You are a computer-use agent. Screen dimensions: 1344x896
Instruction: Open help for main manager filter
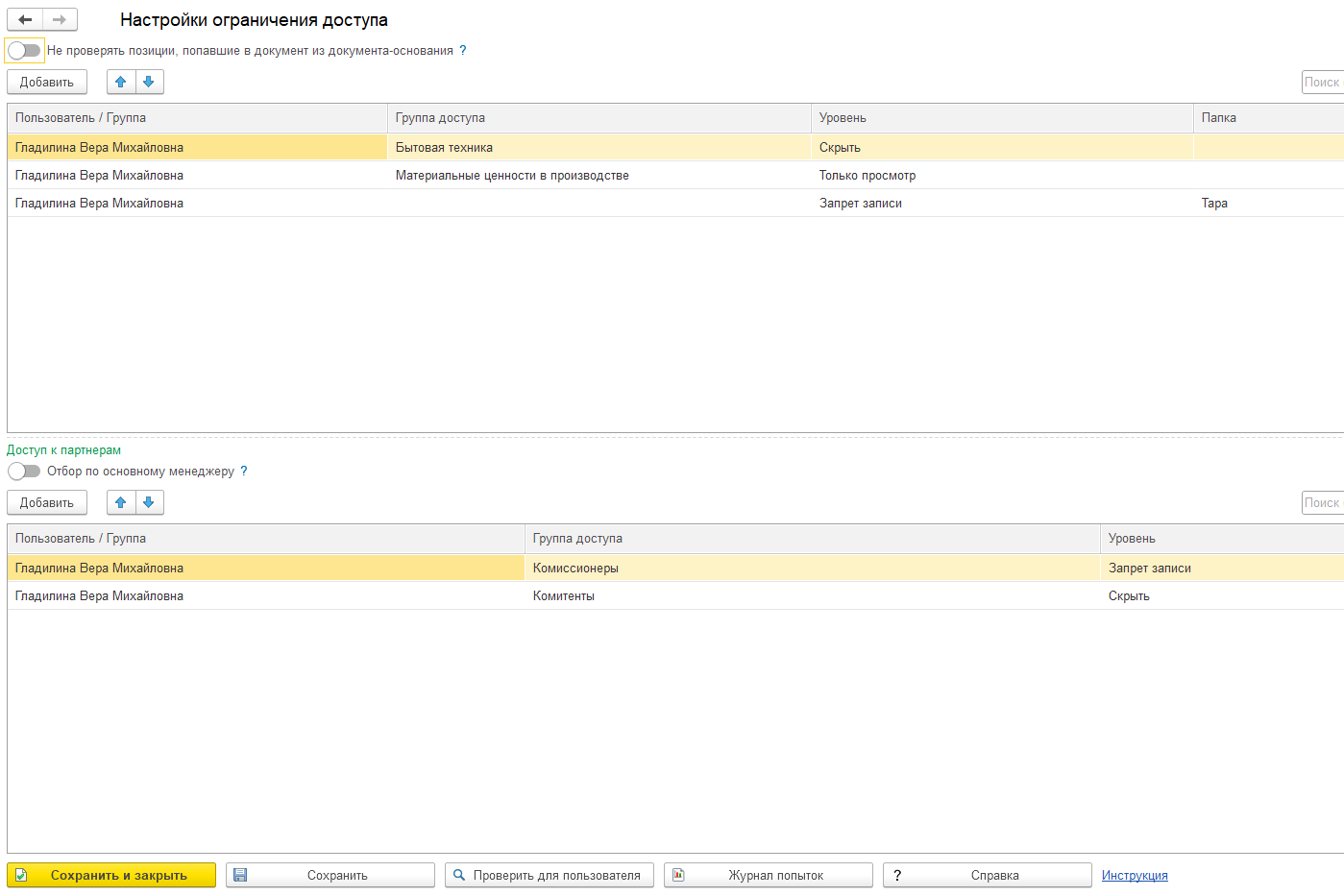pos(244,471)
